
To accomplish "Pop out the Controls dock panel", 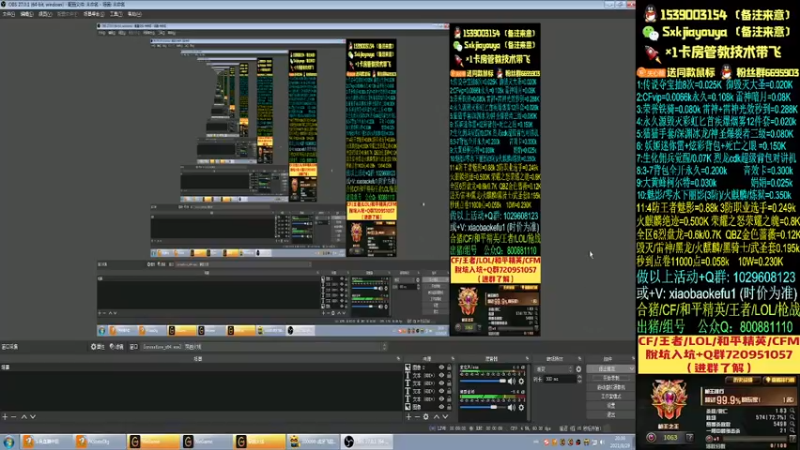I will [x=633, y=359].
